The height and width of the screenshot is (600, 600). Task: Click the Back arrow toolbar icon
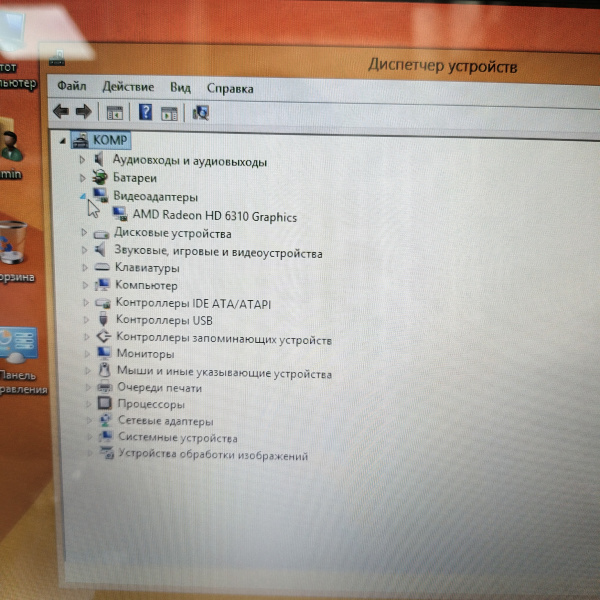[61, 112]
